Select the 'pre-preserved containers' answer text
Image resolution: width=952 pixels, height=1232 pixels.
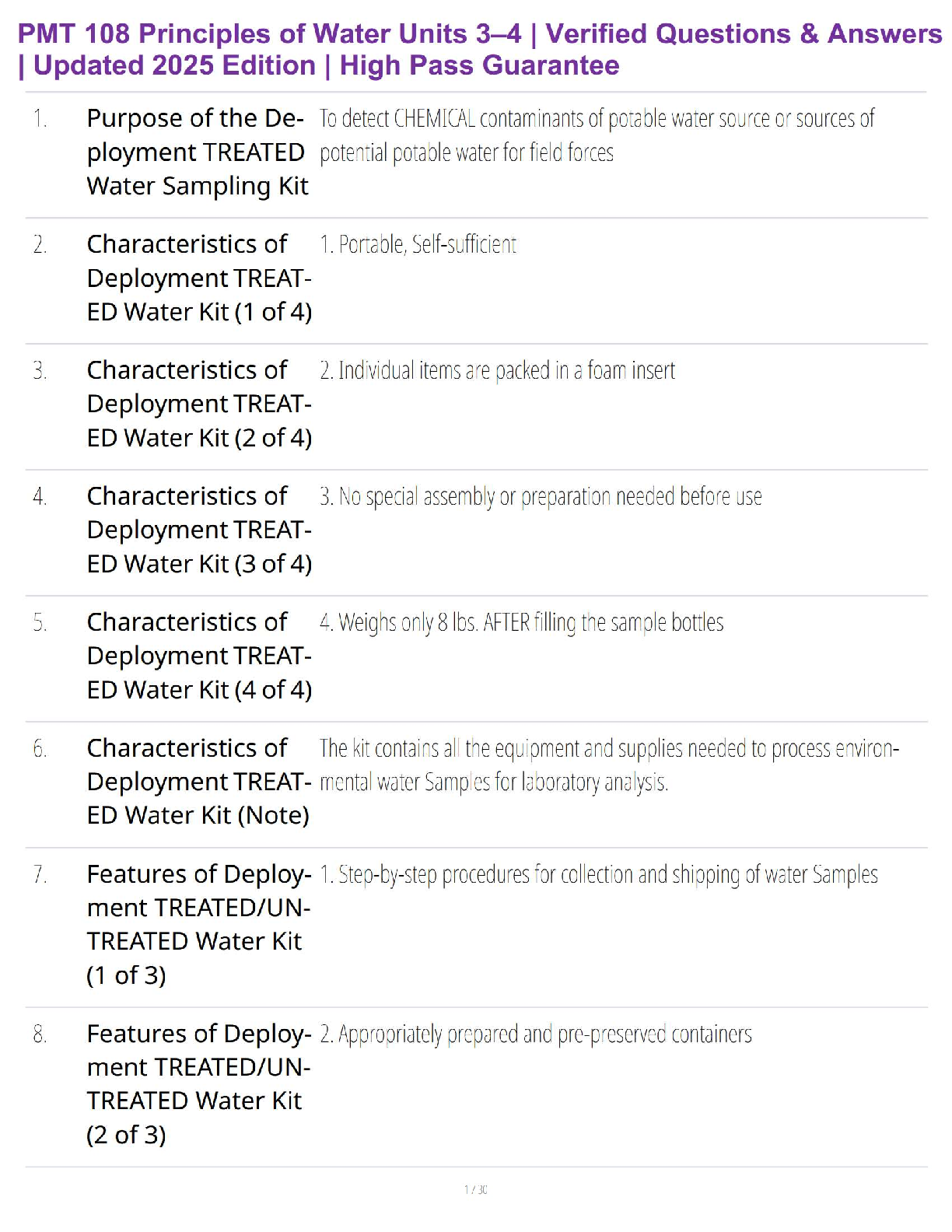pos(536,1034)
